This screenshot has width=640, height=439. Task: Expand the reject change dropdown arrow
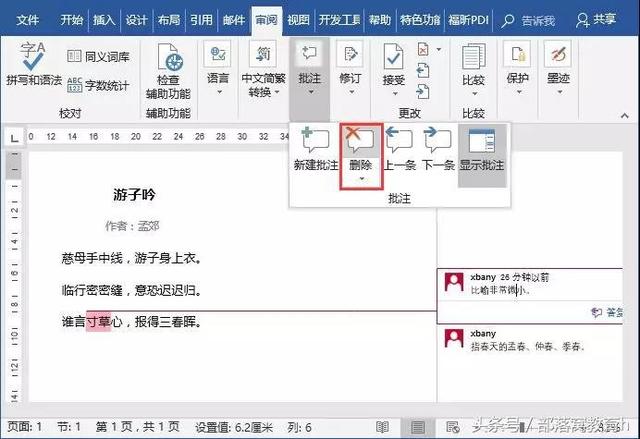(x=439, y=49)
